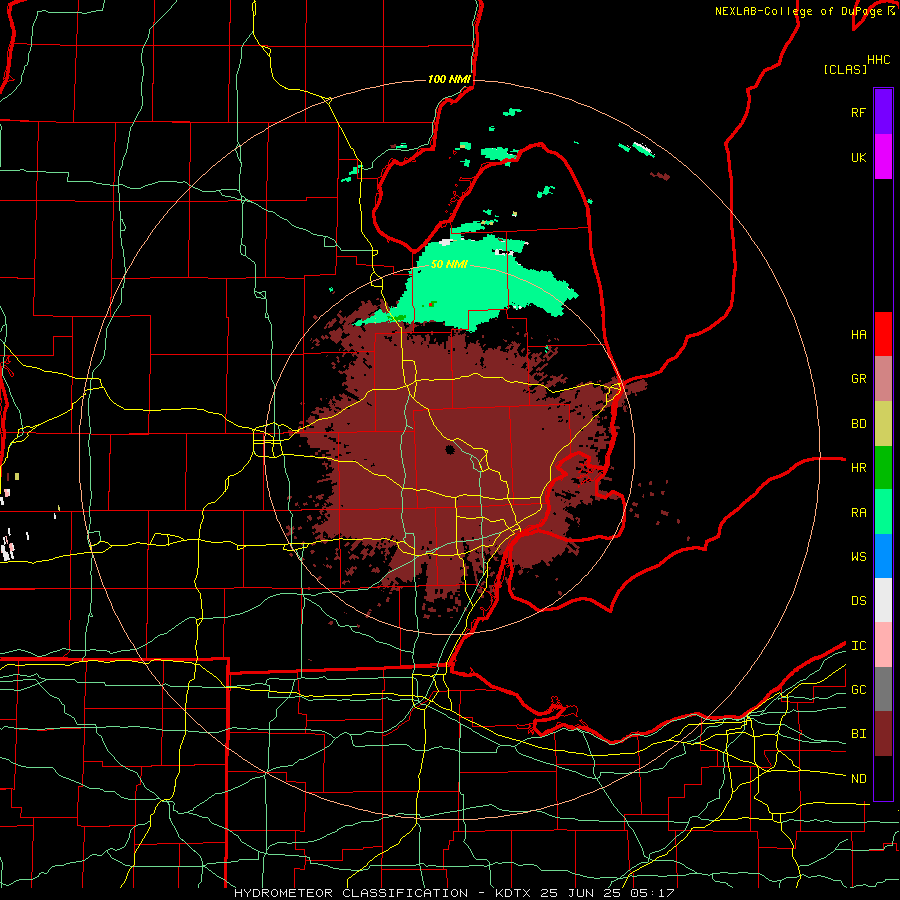This screenshot has width=900, height=900.
Task: Click the magenta UK legend color block
Action: click(x=883, y=157)
